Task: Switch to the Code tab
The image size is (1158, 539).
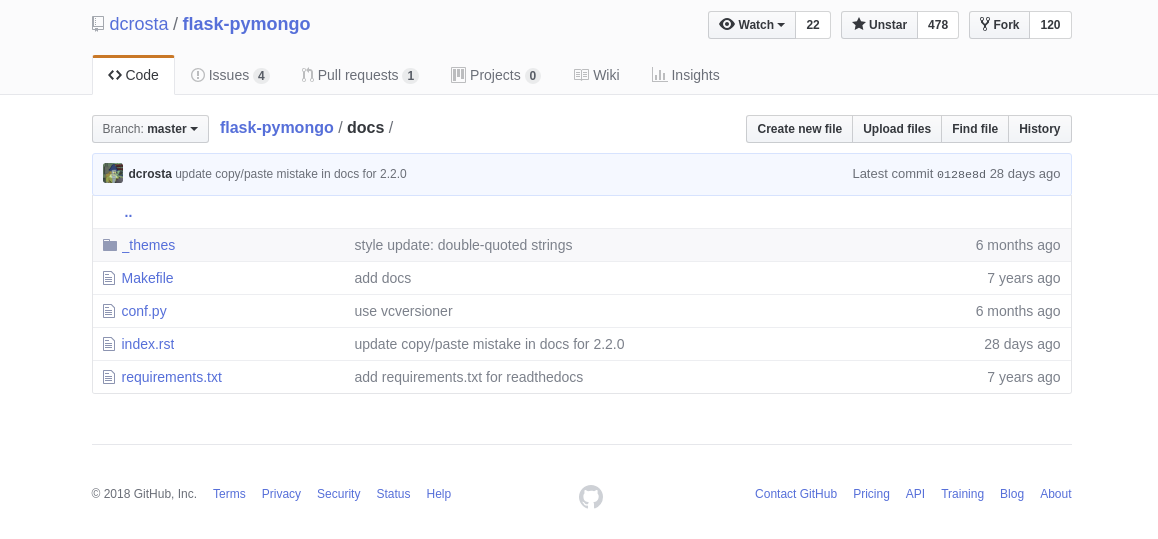Action: [x=134, y=75]
